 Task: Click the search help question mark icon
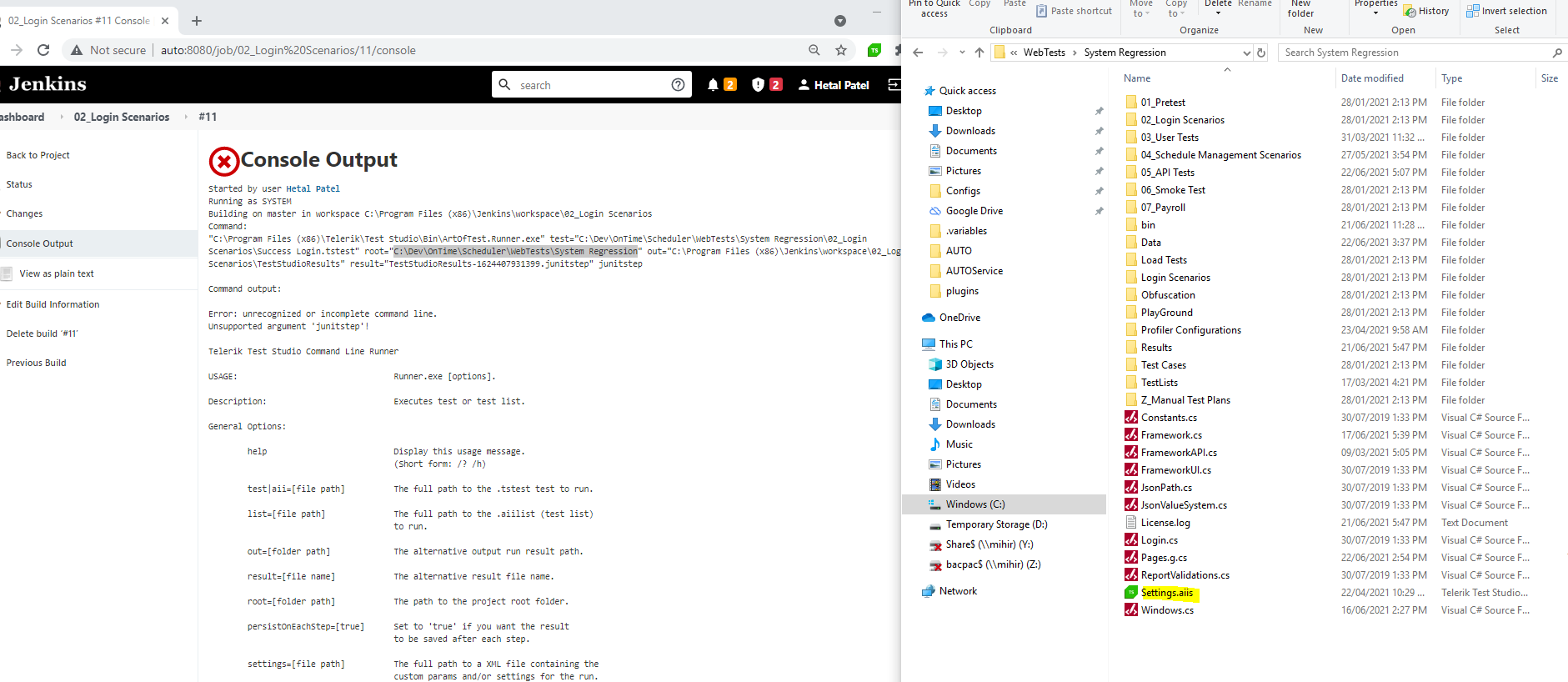[x=678, y=85]
